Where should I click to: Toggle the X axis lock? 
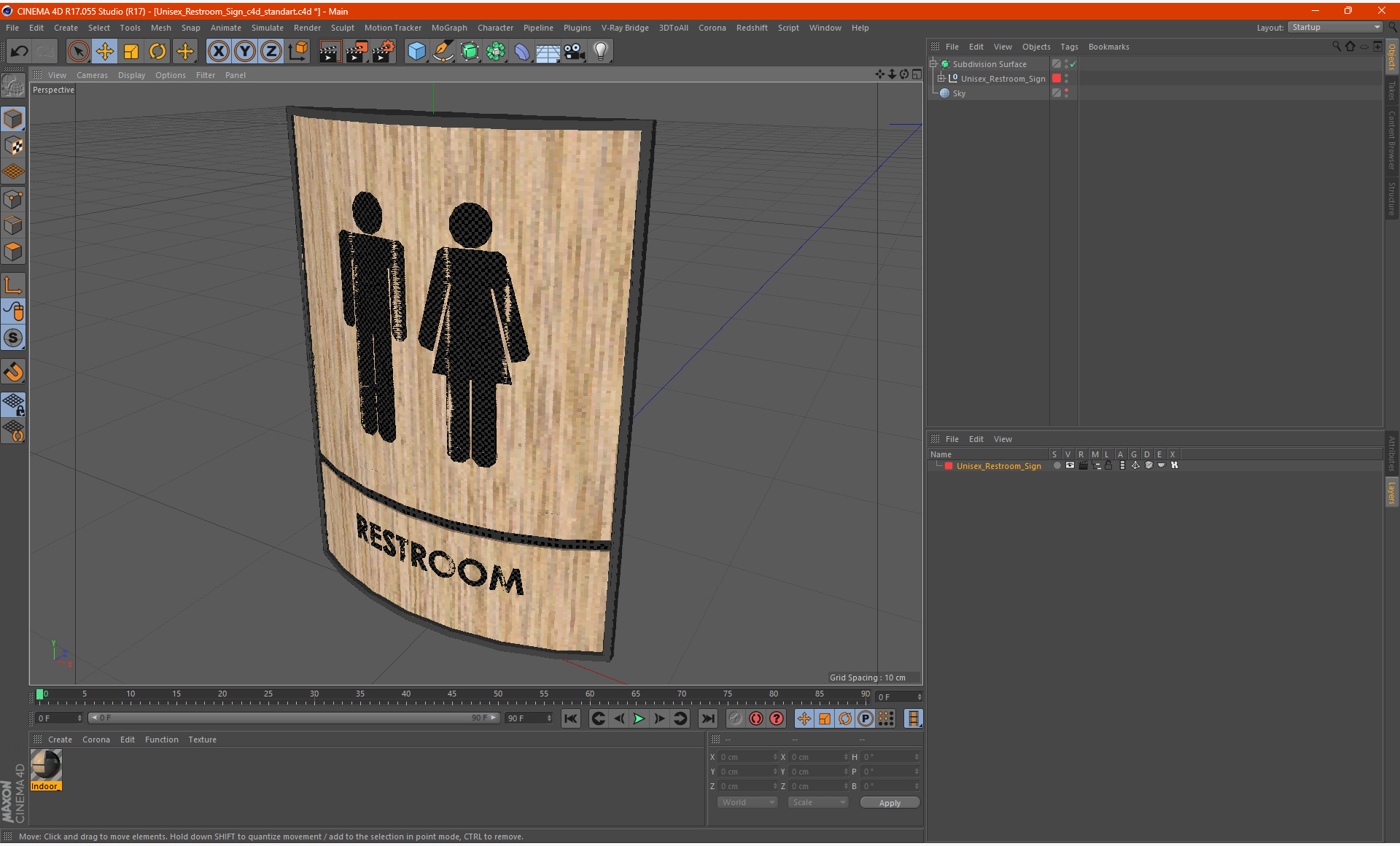pyautogui.click(x=218, y=51)
